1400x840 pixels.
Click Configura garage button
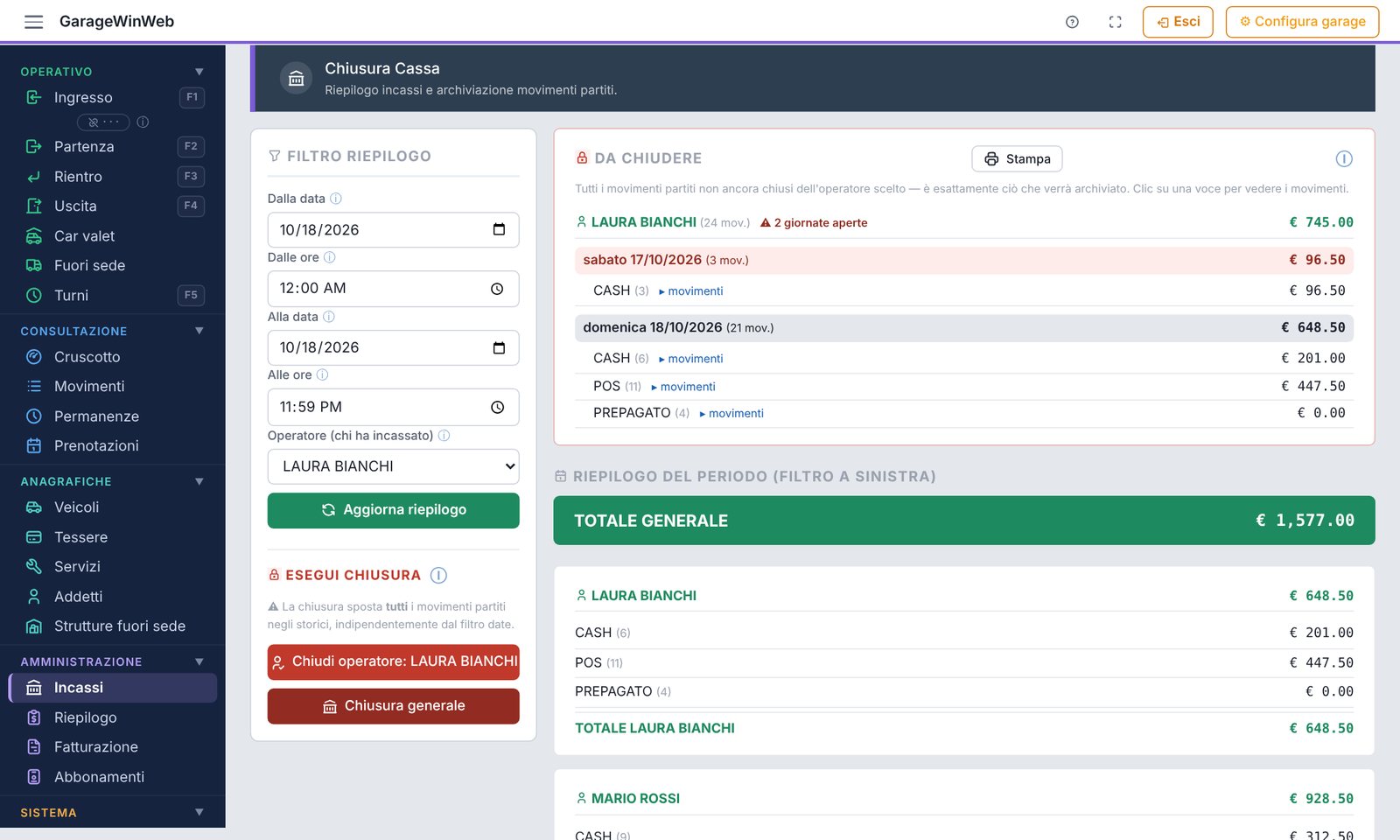[x=1302, y=22]
